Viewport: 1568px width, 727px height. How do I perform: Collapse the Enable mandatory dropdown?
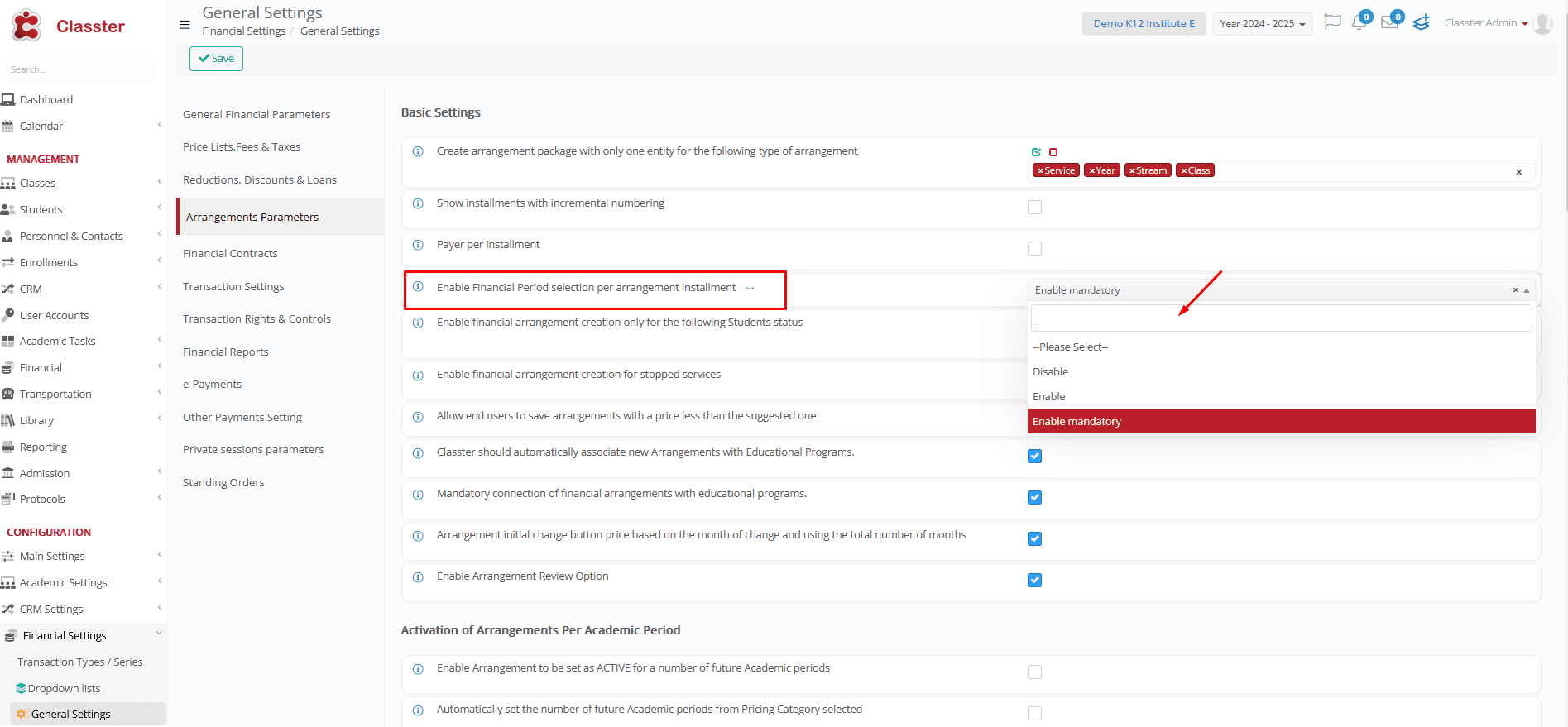pos(1527,290)
